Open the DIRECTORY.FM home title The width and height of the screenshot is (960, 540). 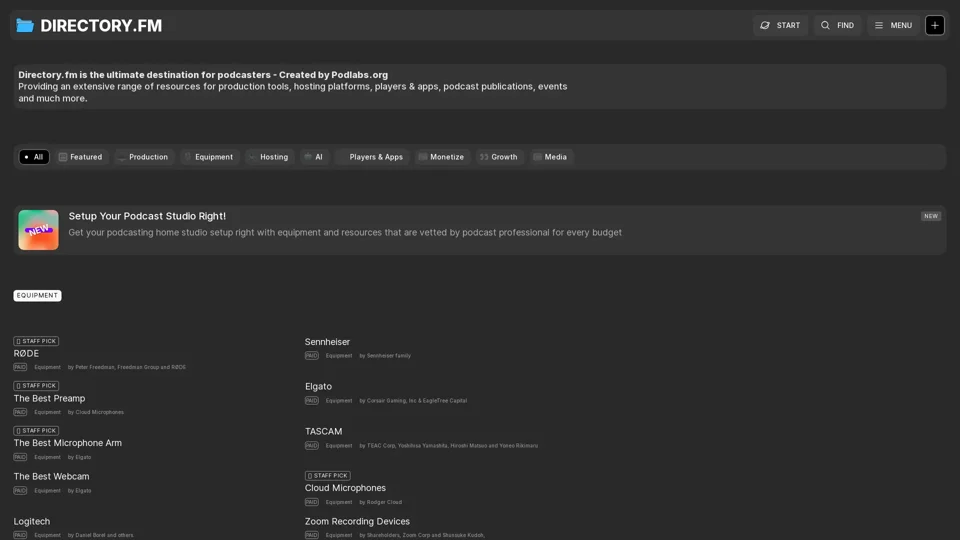click(x=101, y=26)
